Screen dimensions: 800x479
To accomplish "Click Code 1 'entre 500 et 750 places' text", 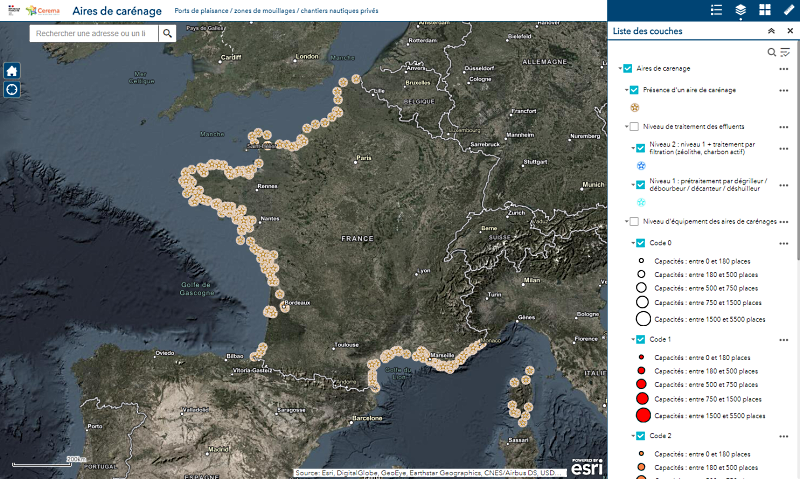I will [706, 385].
